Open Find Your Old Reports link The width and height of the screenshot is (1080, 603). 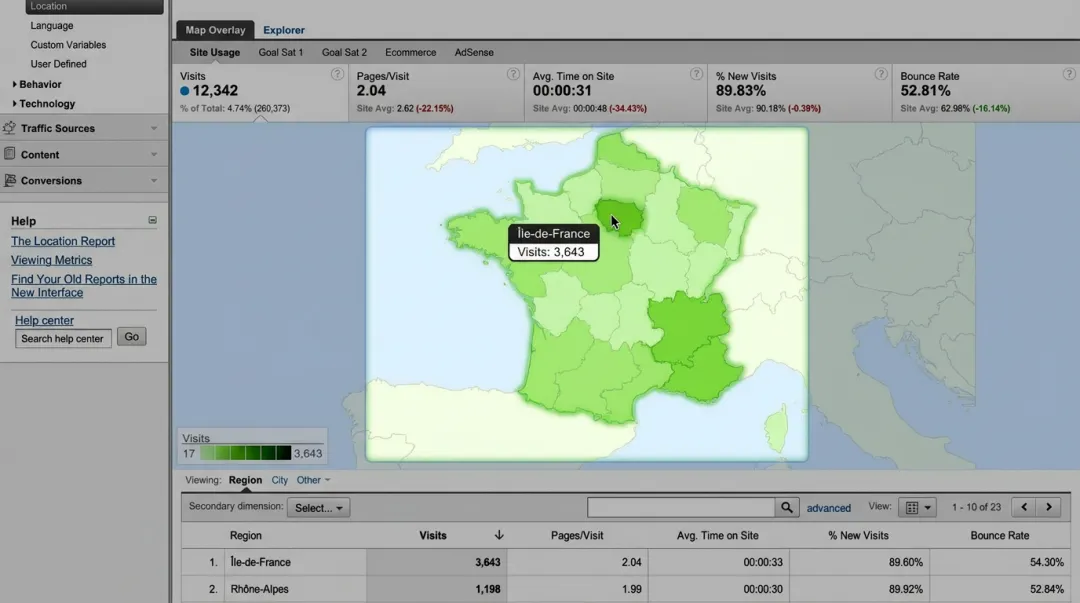(x=83, y=285)
